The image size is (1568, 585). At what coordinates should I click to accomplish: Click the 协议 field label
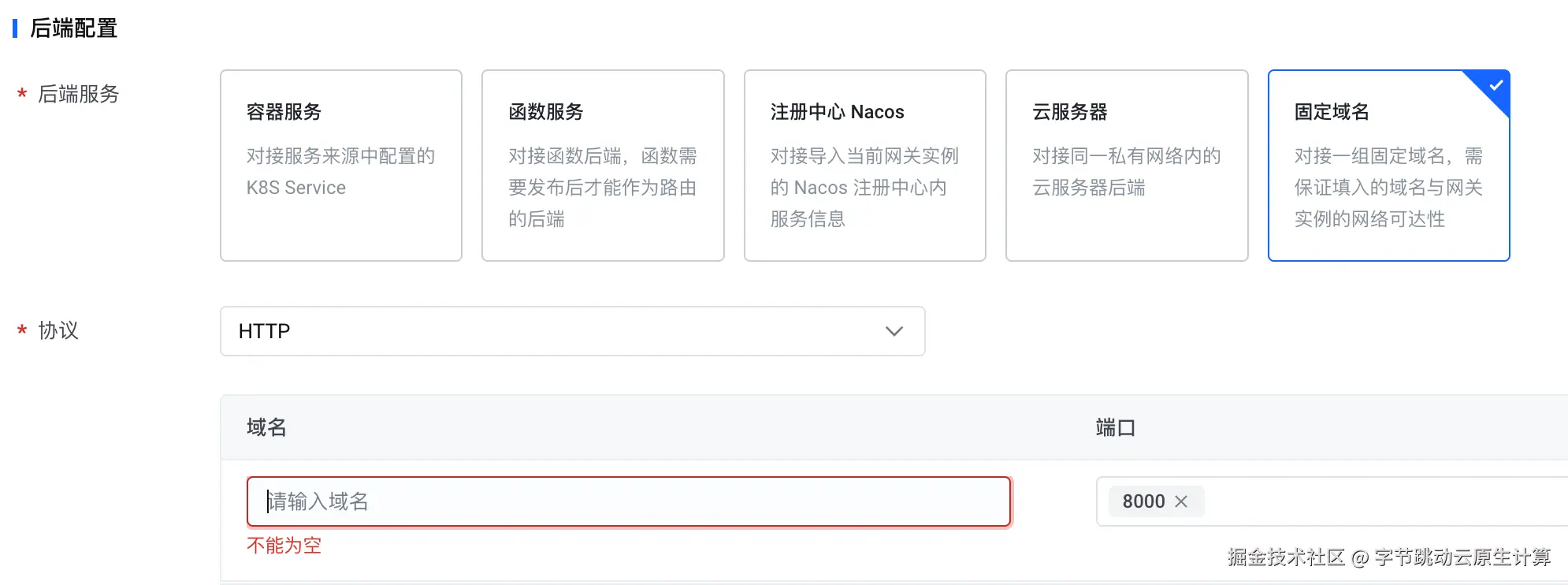(x=58, y=330)
